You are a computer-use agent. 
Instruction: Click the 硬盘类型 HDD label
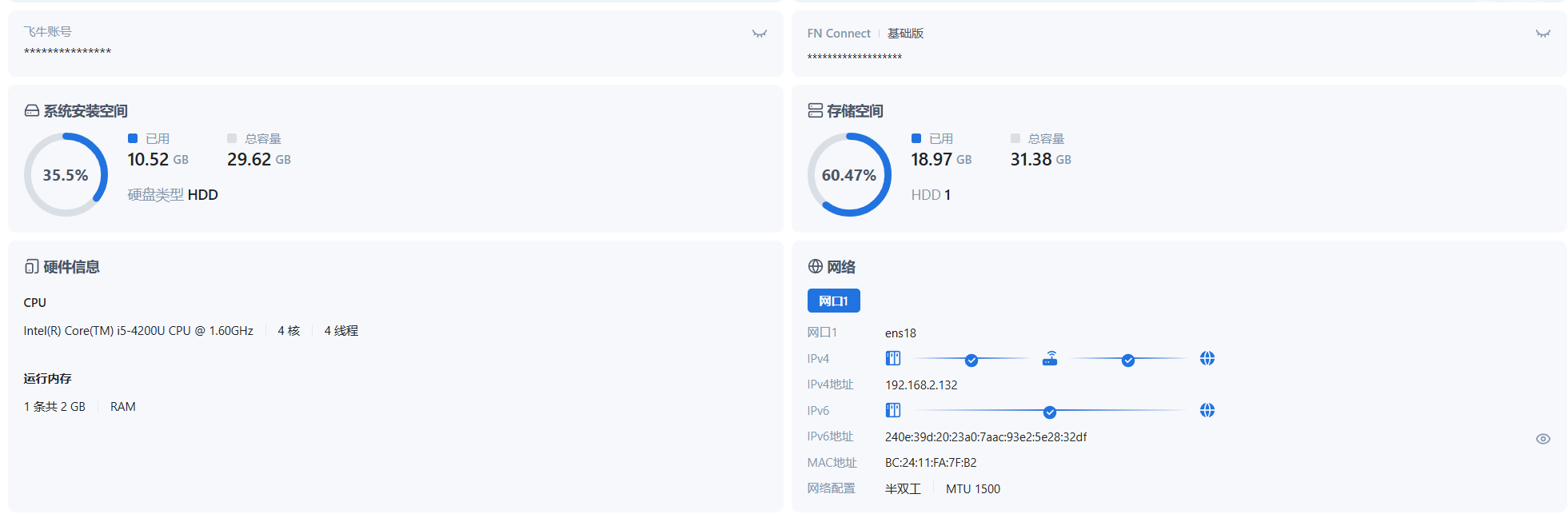[173, 195]
